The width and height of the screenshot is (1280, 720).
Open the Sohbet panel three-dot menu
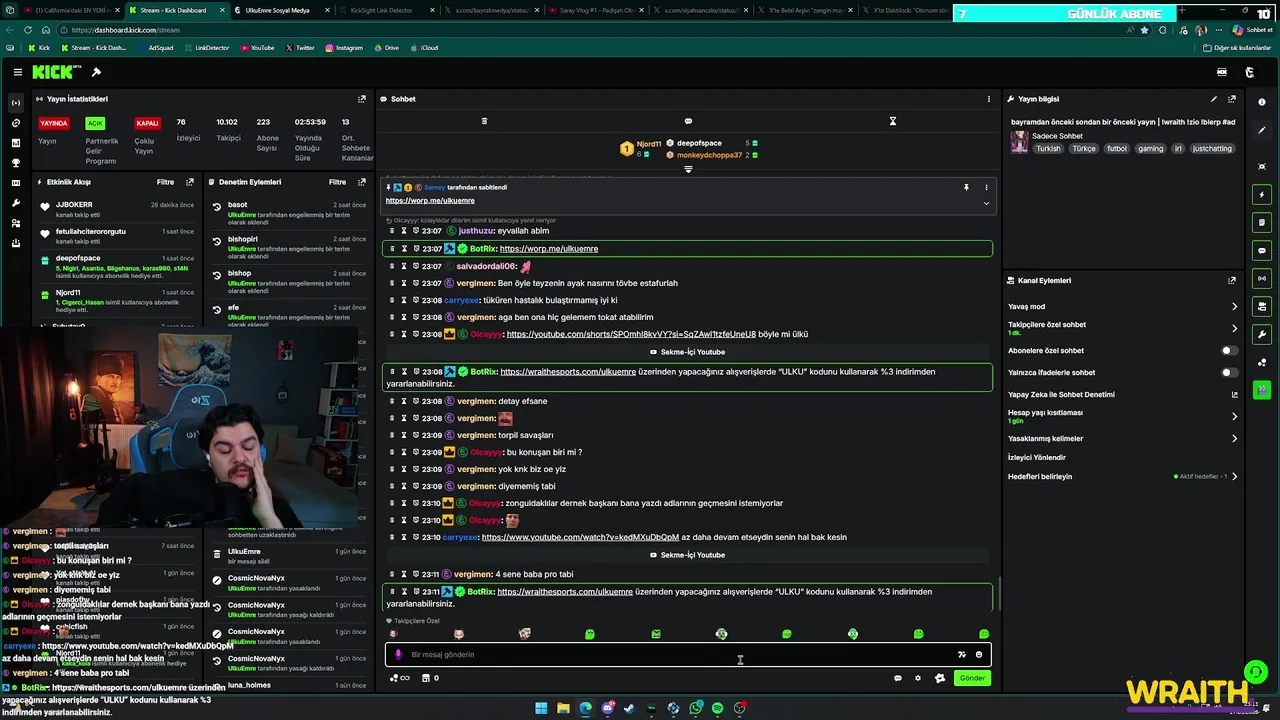[x=989, y=99]
